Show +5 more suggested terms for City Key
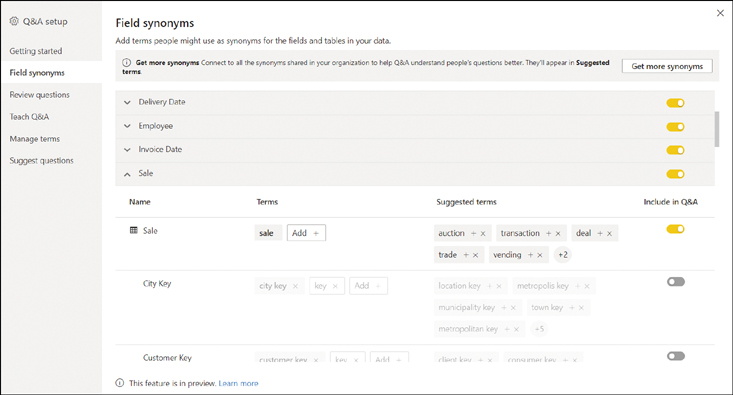733x395 pixels. click(539, 329)
